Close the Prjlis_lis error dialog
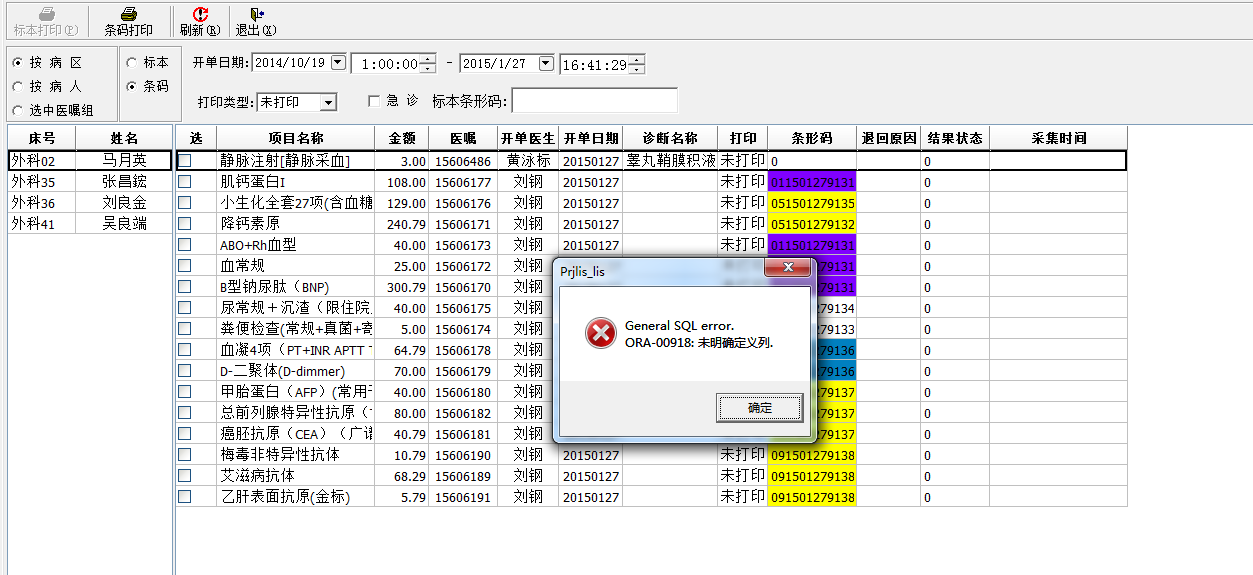The width and height of the screenshot is (1253, 575). tap(787, 268)
